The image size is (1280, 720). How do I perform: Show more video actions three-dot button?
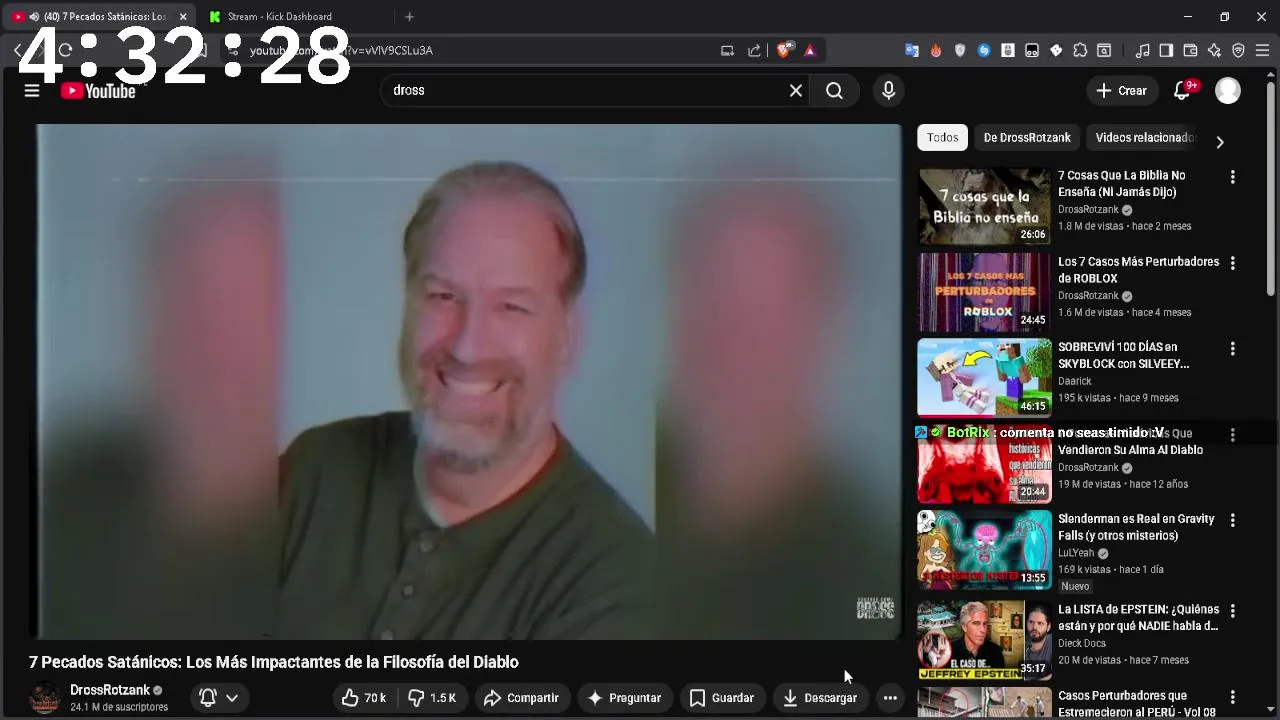pyautogui.click(x=890, y=698)
